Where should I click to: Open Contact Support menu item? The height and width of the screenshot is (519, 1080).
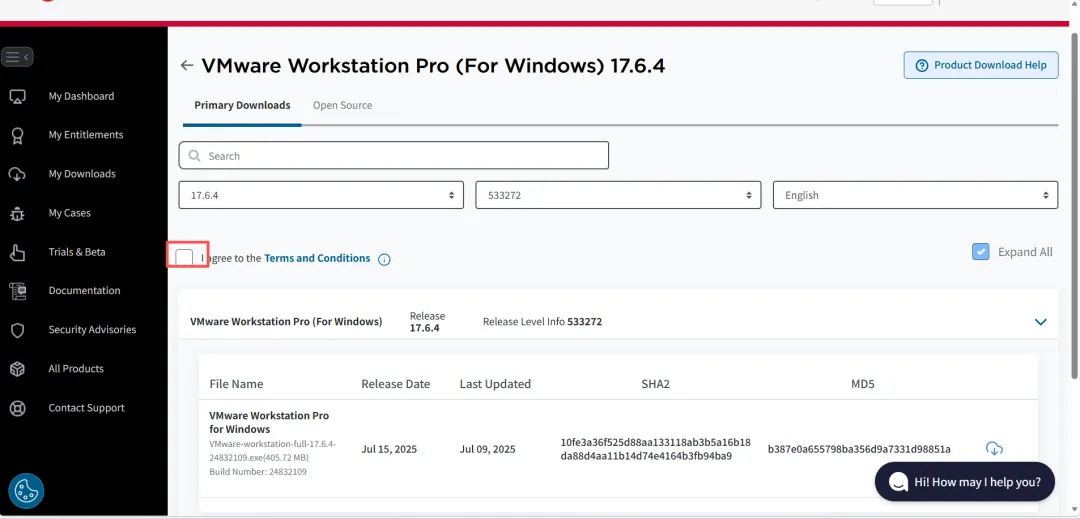click(x=87, y=408)
